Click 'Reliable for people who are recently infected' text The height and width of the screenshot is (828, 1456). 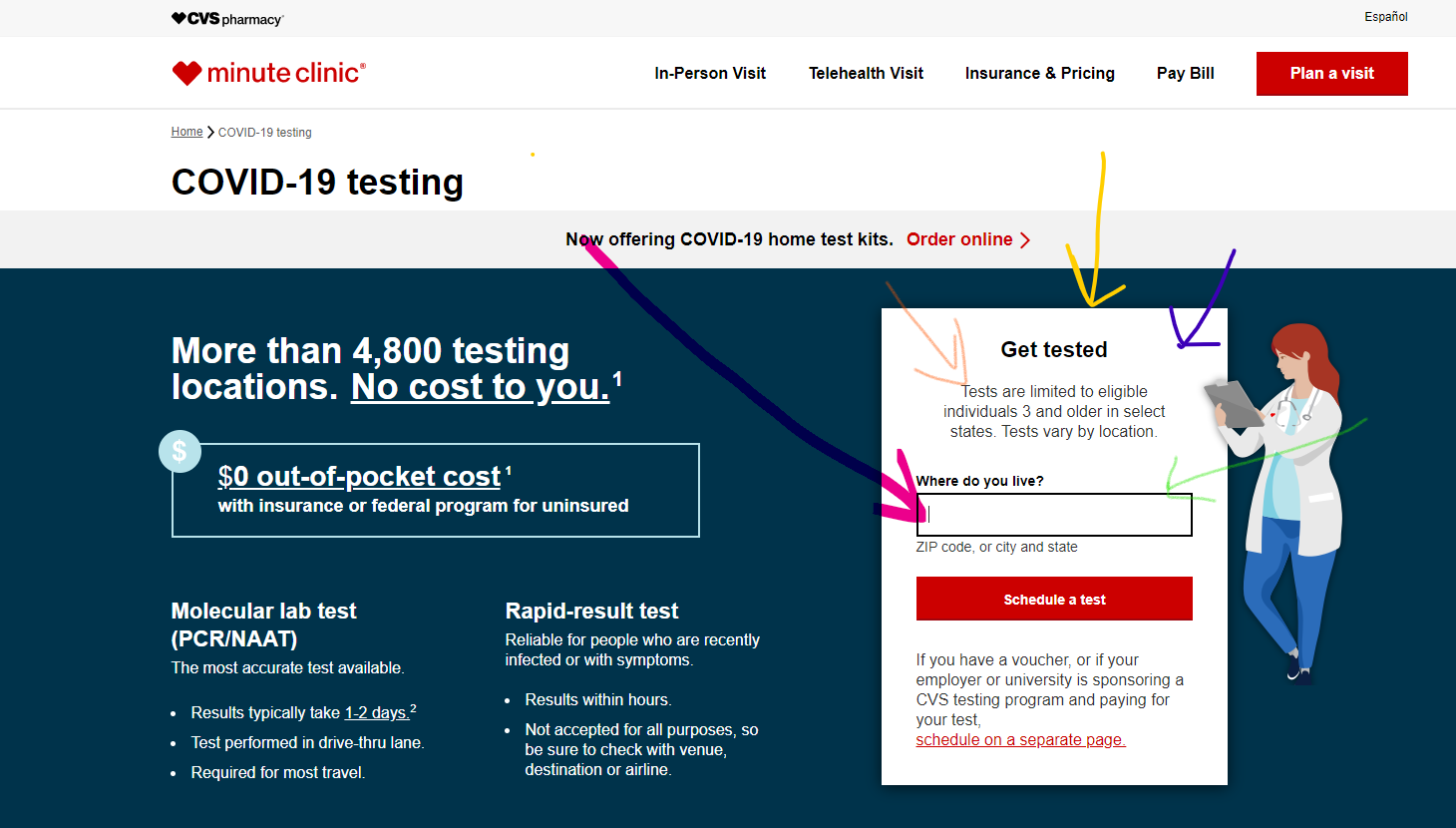[632, 649]
